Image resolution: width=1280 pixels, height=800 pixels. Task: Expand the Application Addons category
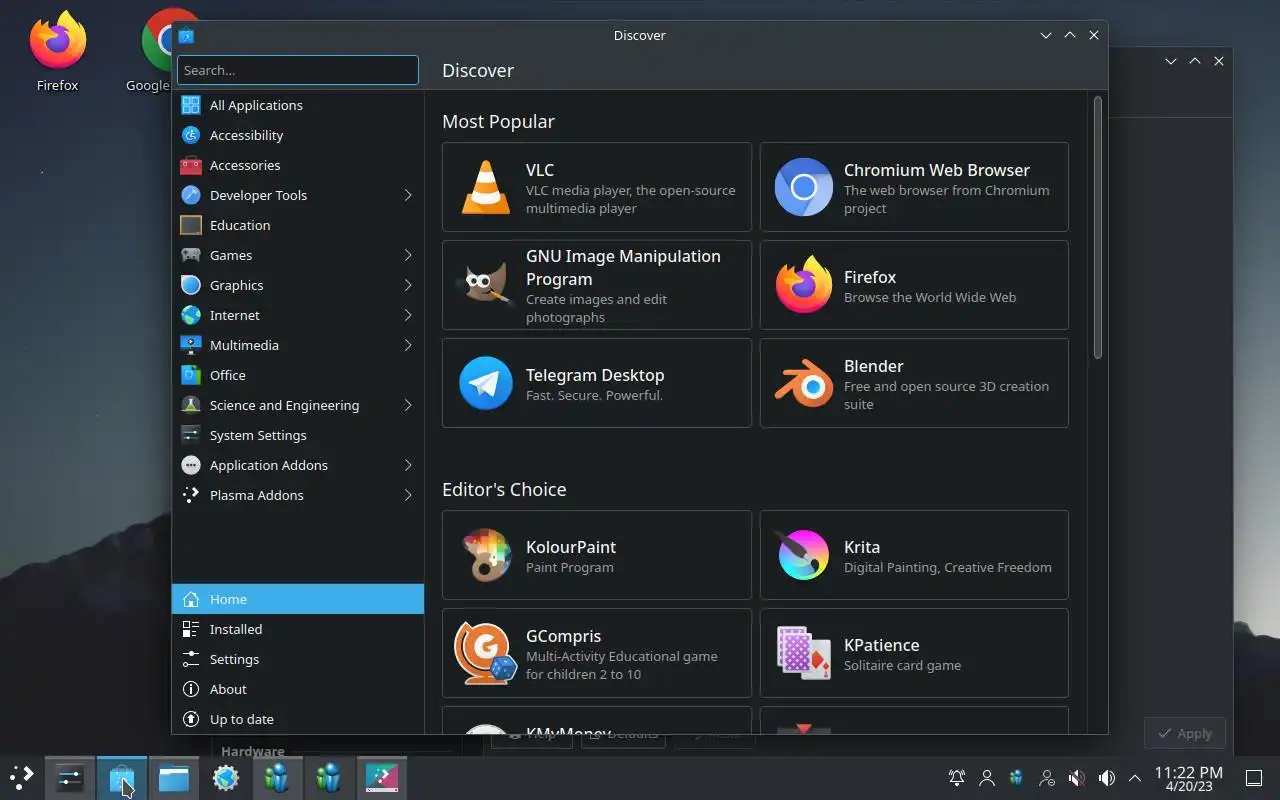298,465
